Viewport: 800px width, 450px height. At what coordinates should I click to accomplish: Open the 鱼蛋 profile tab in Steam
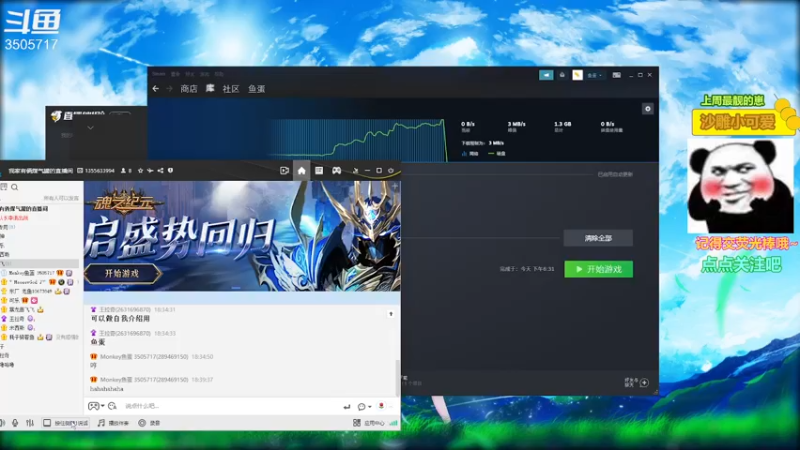pyautogui.click(x=257, y=89)
